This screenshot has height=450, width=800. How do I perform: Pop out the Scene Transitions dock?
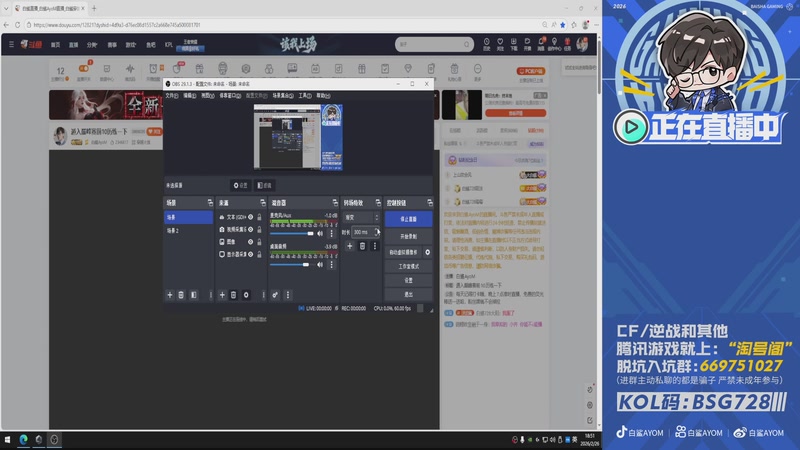(x=378, y=203)
